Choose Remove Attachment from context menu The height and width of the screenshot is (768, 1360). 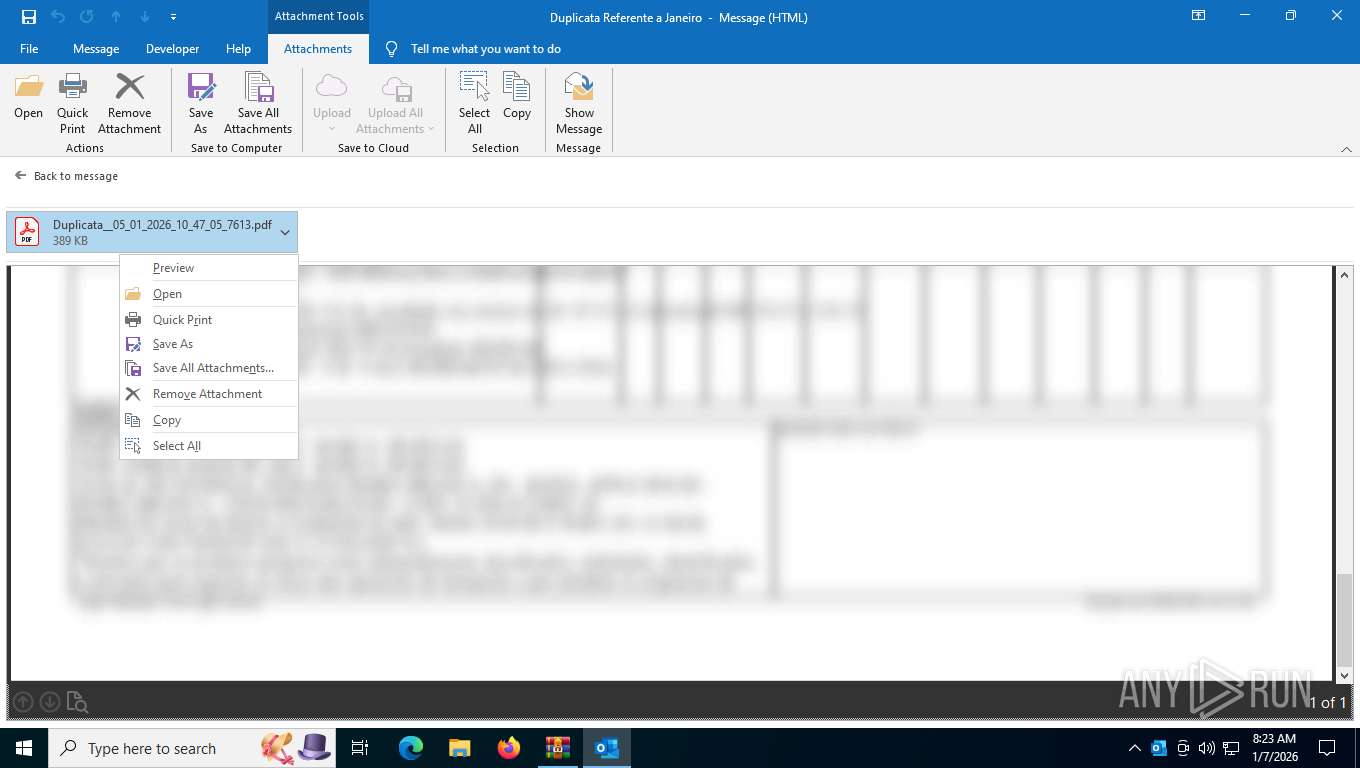(209, 394)
